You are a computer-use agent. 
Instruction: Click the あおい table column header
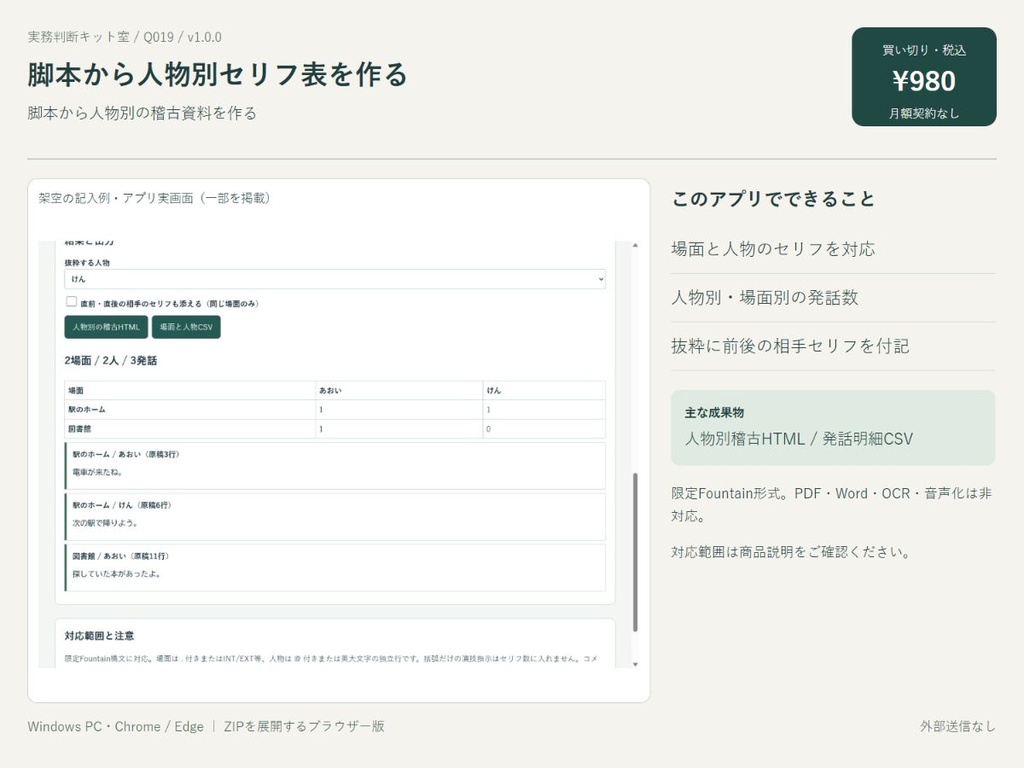tap(399, 390)
